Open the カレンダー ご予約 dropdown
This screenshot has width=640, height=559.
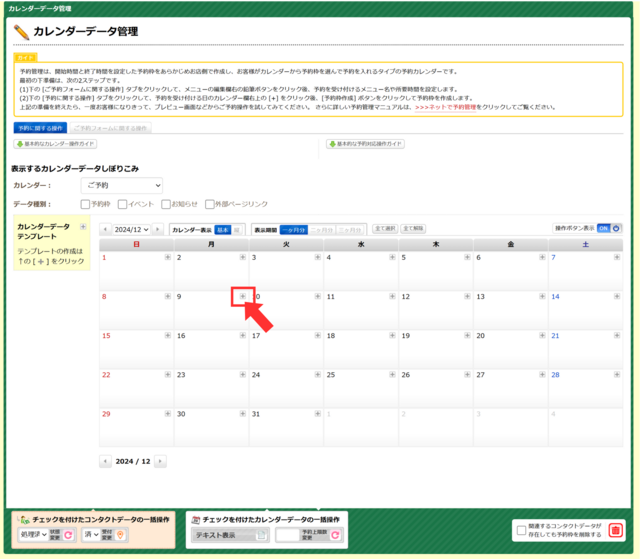pos(122,186)
